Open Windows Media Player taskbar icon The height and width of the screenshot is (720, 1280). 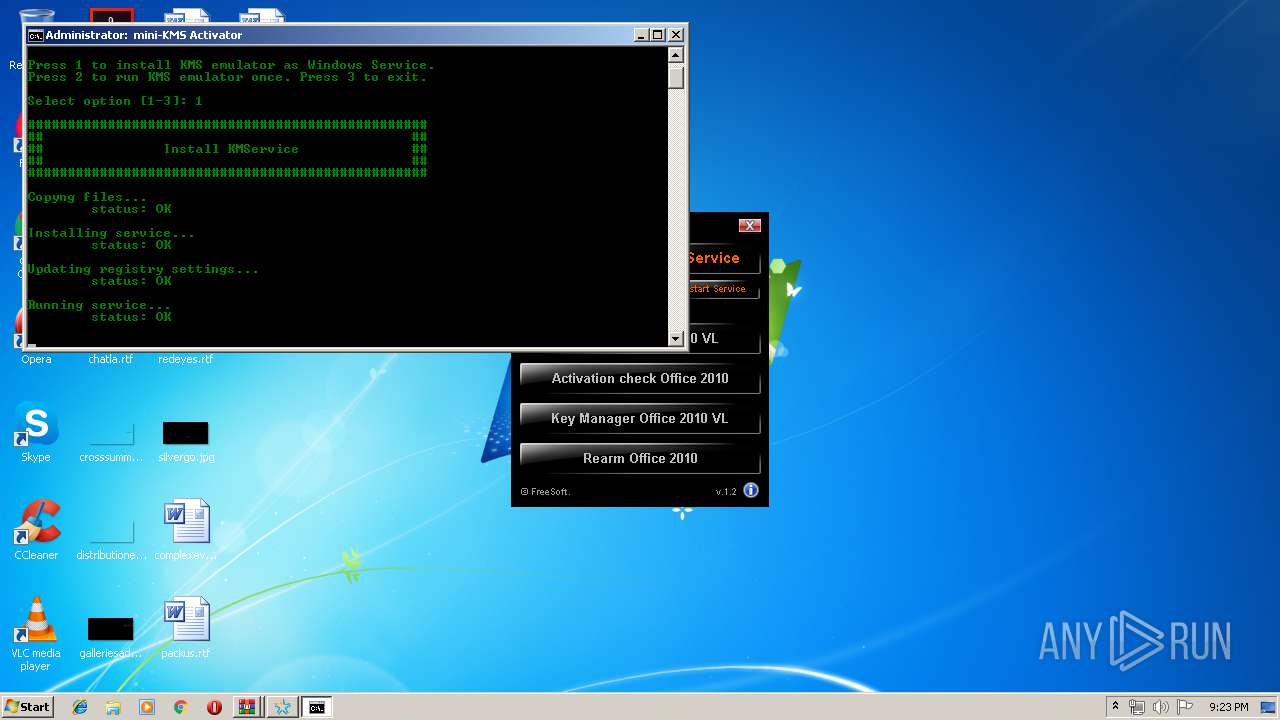tap(147, 707)
